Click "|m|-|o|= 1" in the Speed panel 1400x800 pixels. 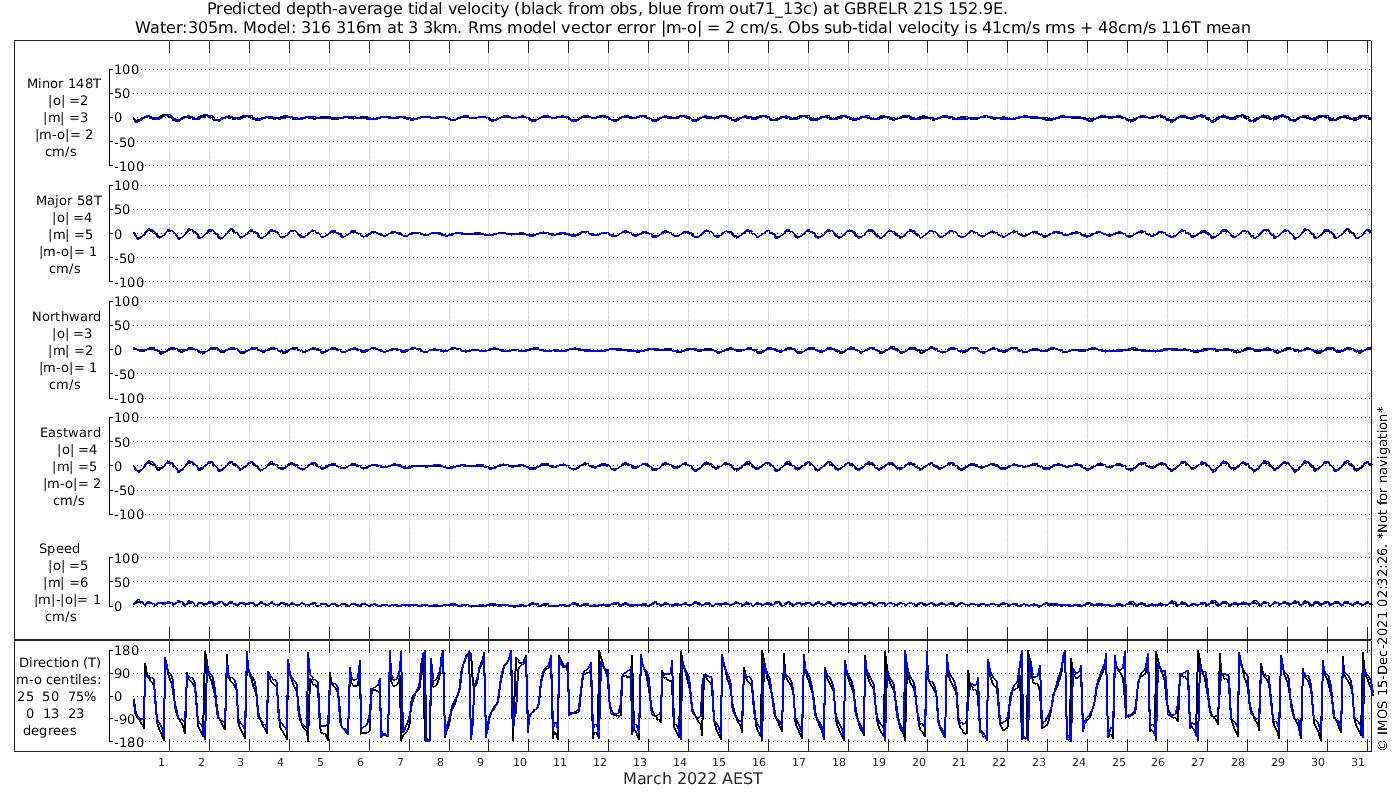click(x=68, y=600)
